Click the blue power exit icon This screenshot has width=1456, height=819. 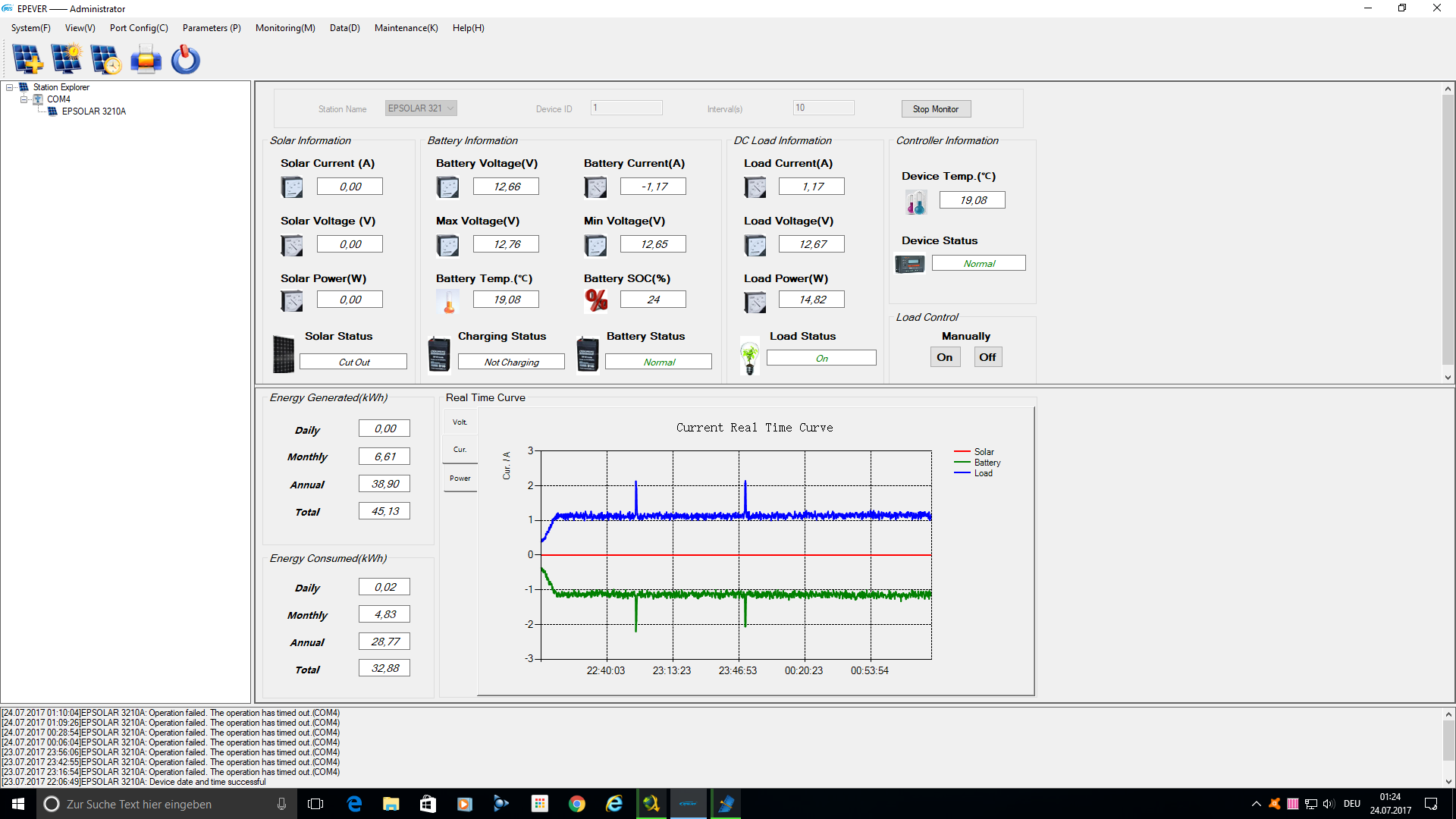pos(185,59)
